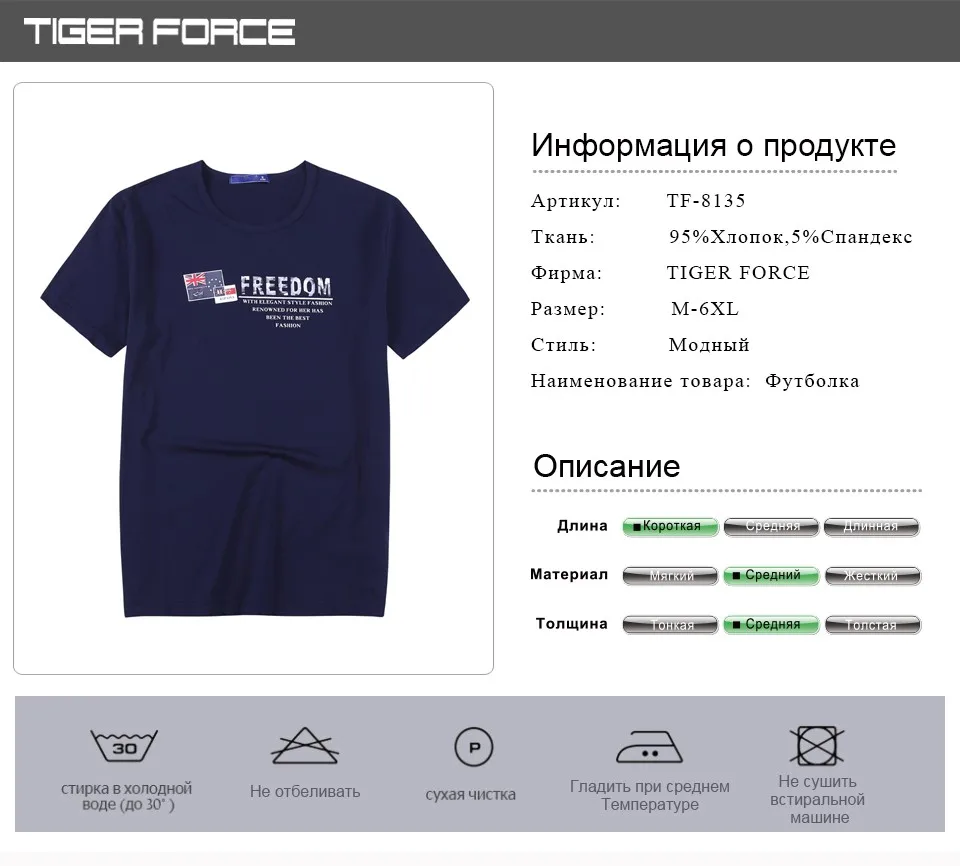Click the dry clean P circle icon
Viewport: 960px width, 866px height.
coord(473,747)
